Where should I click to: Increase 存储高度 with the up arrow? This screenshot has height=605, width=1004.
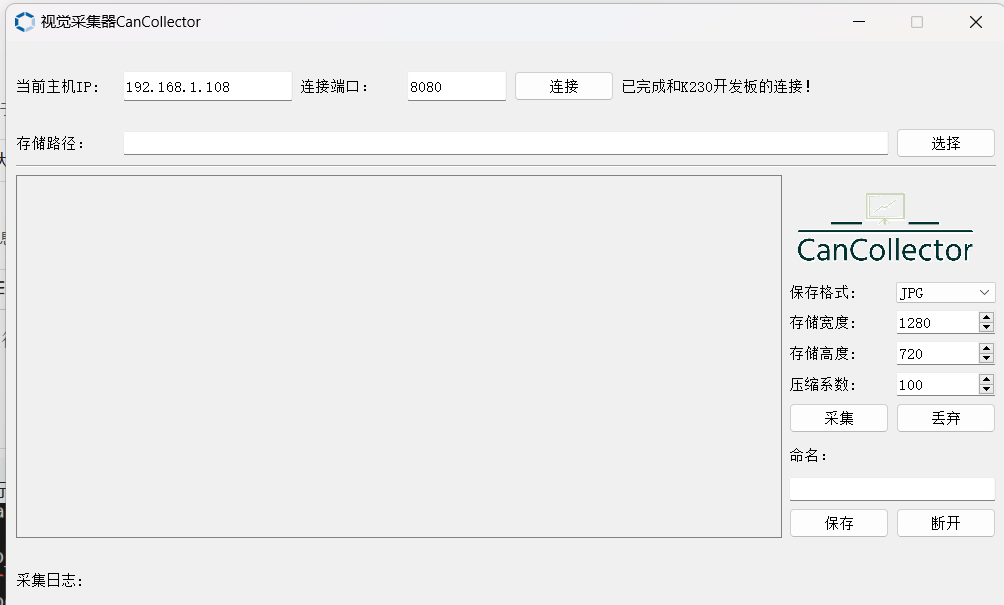point(986,349)
